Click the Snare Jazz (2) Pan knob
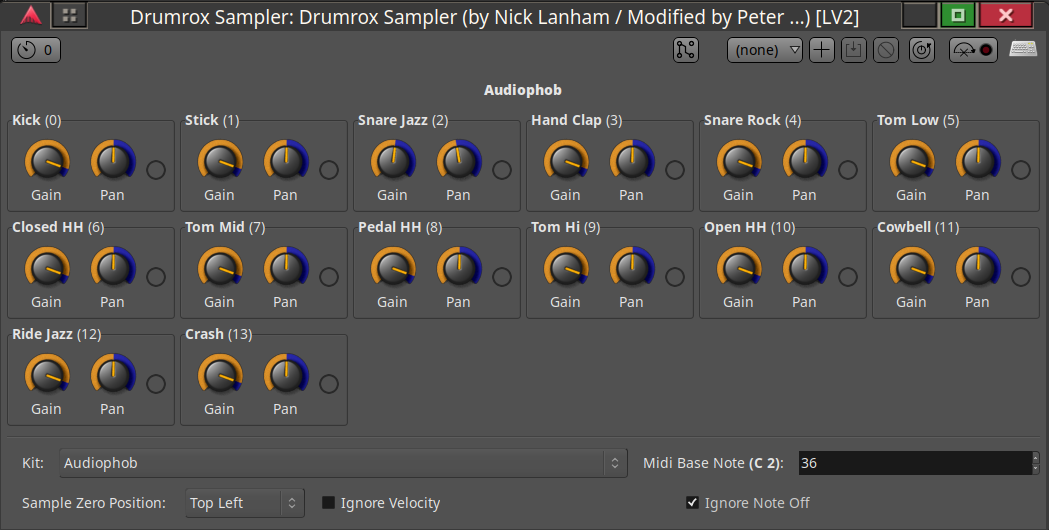The image size is (1049, 530). pyautogui.click(x=459, y=161)
